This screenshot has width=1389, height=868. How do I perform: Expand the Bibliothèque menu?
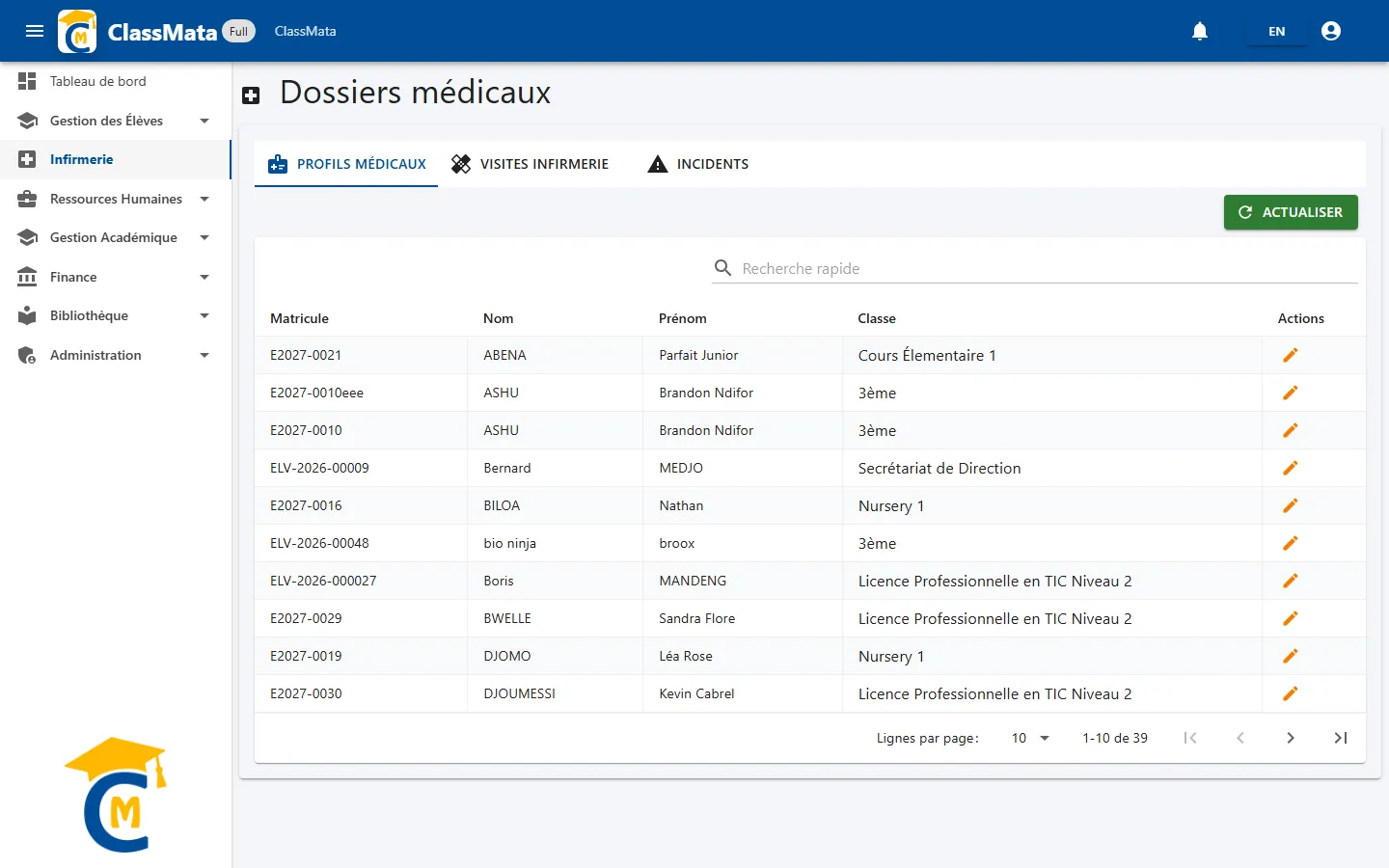tap(116, 315)
